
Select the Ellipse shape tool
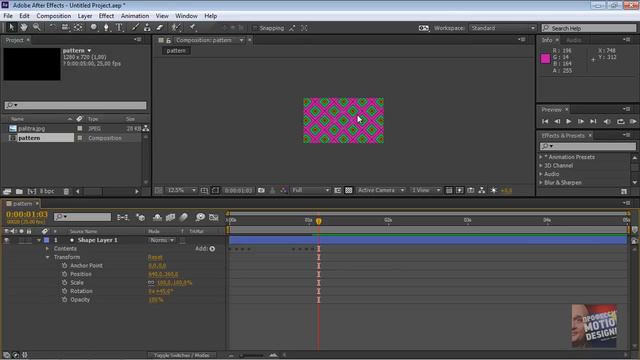tap(93, 27)
